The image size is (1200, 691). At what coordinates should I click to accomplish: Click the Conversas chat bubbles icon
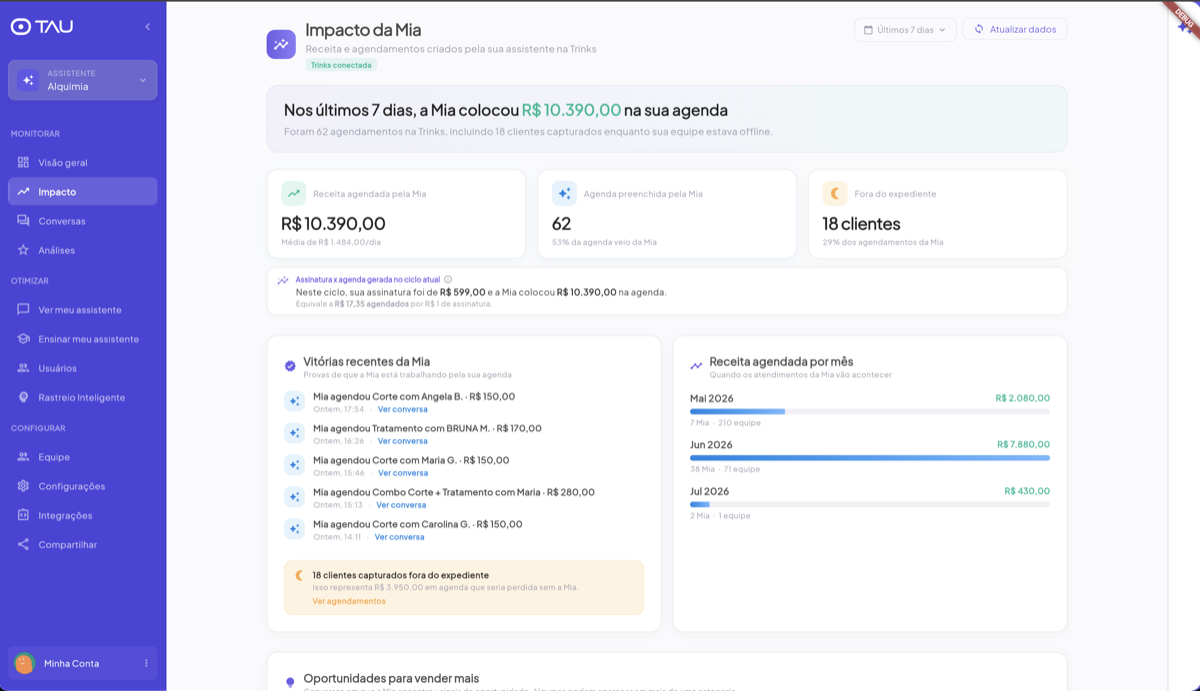tap(23, 221)
